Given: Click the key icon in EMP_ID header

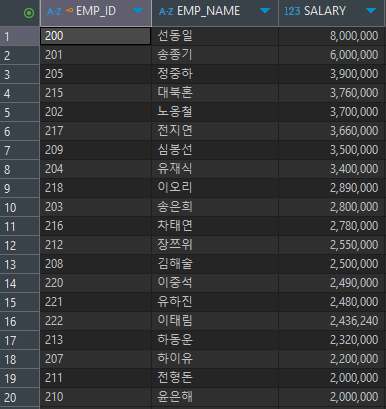Looking at the screenshot, I should pyautogui.click(x=69, y=11).
